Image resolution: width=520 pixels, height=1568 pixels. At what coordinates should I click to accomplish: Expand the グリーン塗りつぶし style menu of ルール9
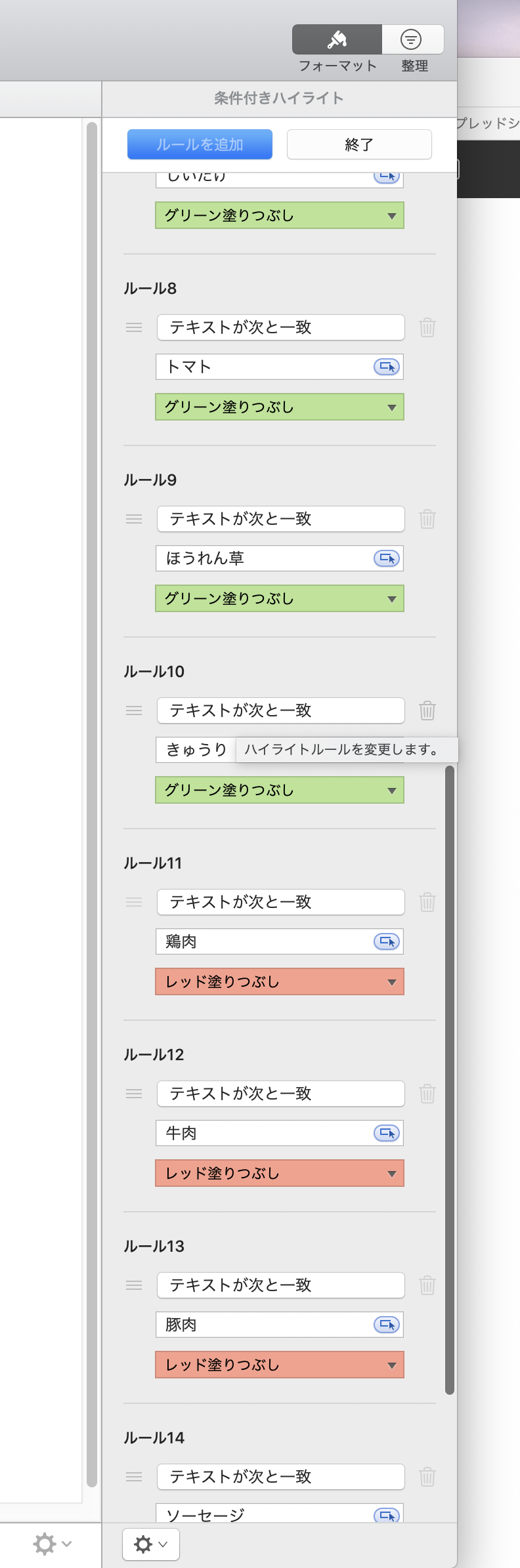coord(279,598)
